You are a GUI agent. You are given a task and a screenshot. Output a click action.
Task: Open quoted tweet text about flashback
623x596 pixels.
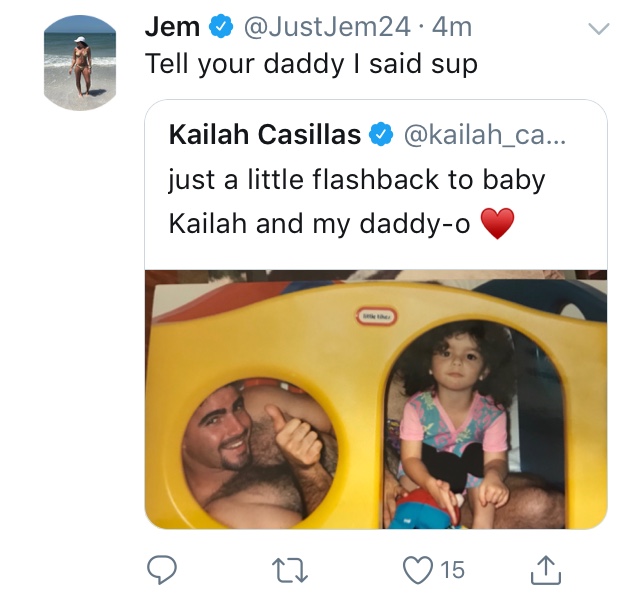pyautogui.click(x=357, y=202)
